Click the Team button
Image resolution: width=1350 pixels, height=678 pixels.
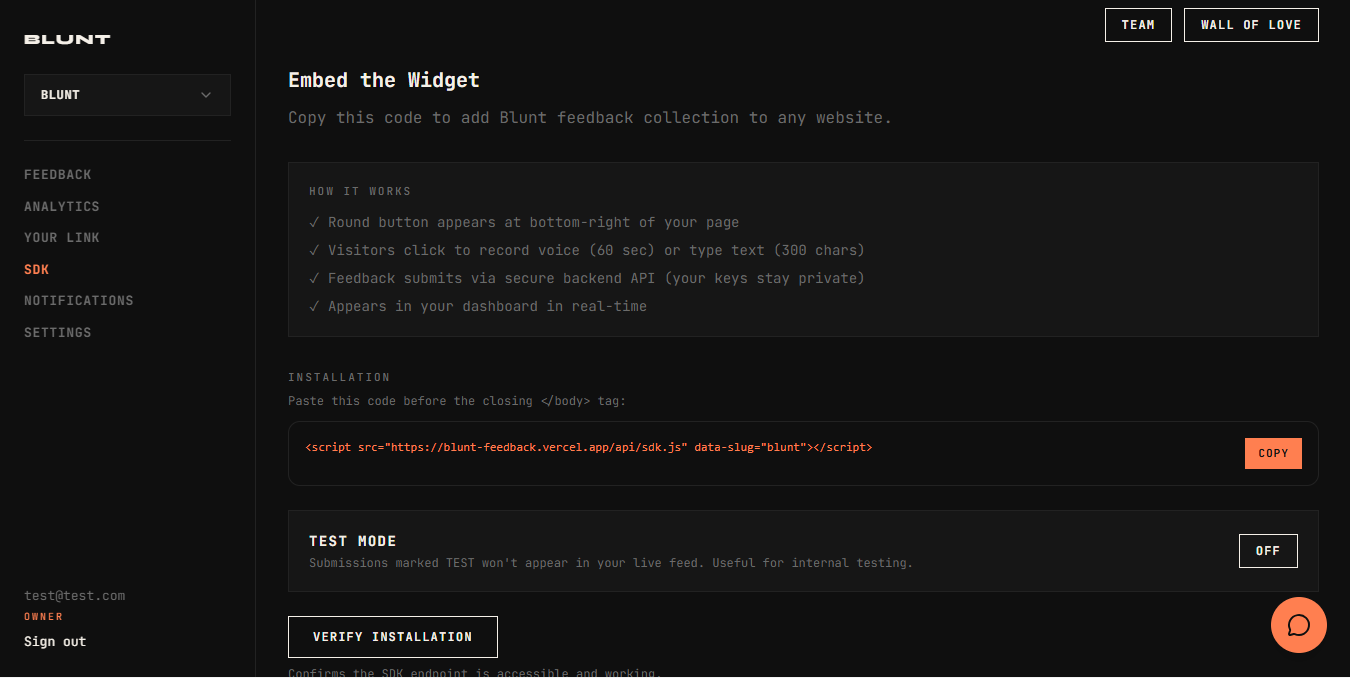coord(1138,25)
